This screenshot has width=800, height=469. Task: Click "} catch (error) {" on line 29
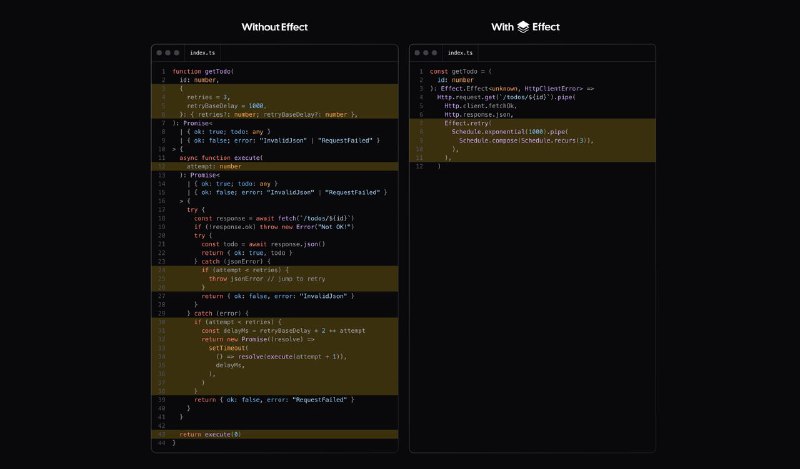218,313
